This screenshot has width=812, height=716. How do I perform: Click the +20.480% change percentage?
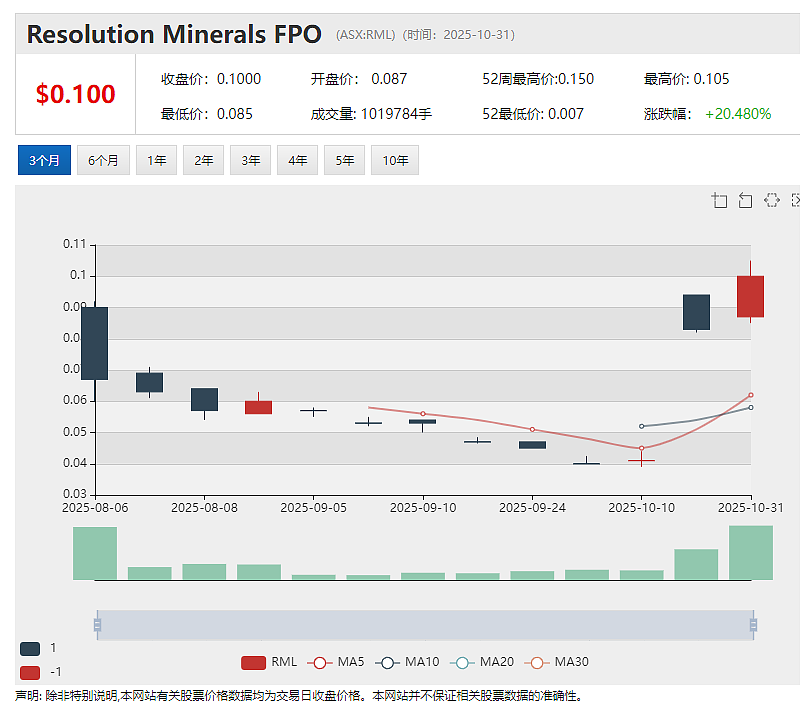738,114
